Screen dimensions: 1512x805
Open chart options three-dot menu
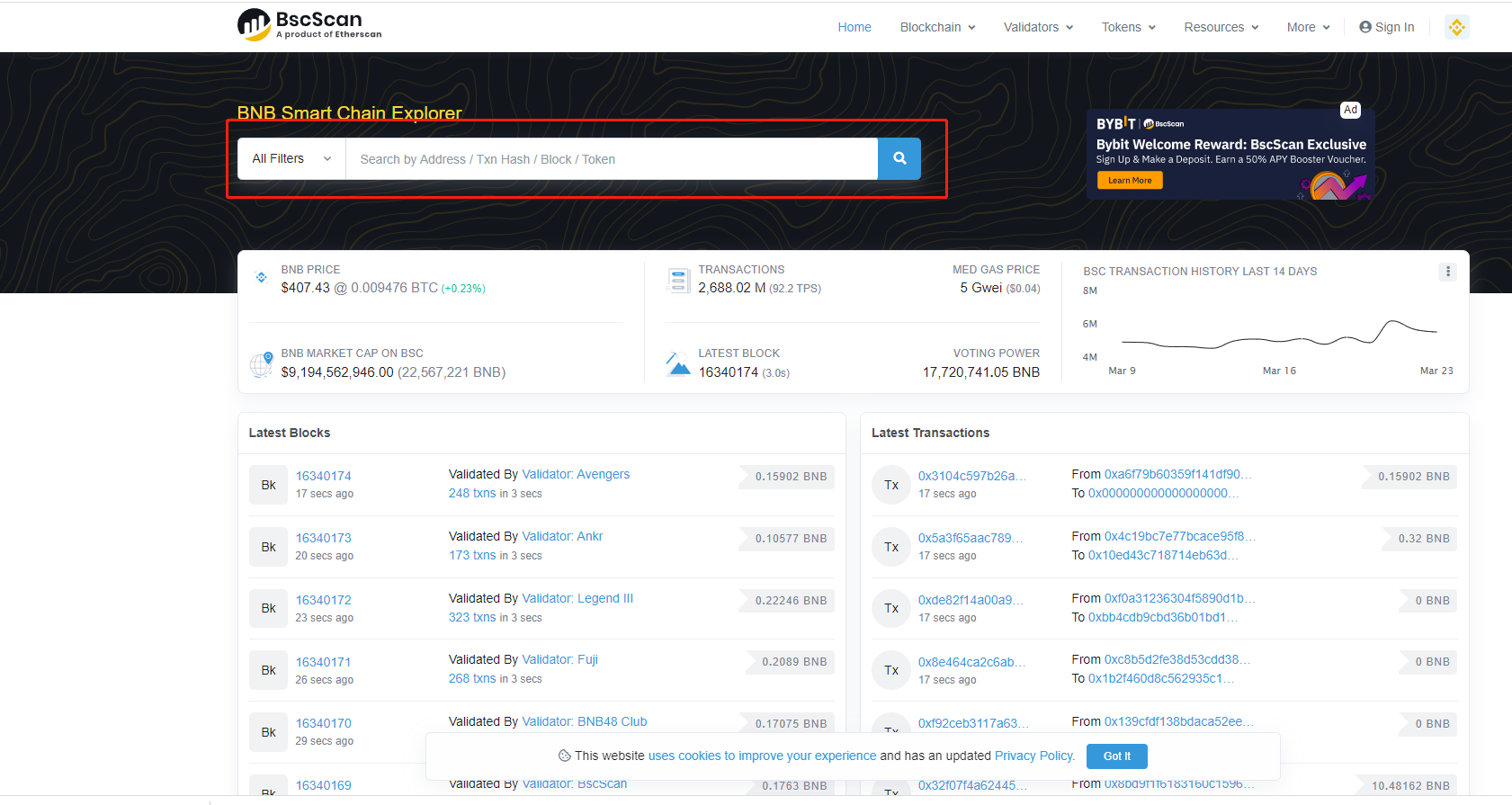click(x=1447, y=272)
